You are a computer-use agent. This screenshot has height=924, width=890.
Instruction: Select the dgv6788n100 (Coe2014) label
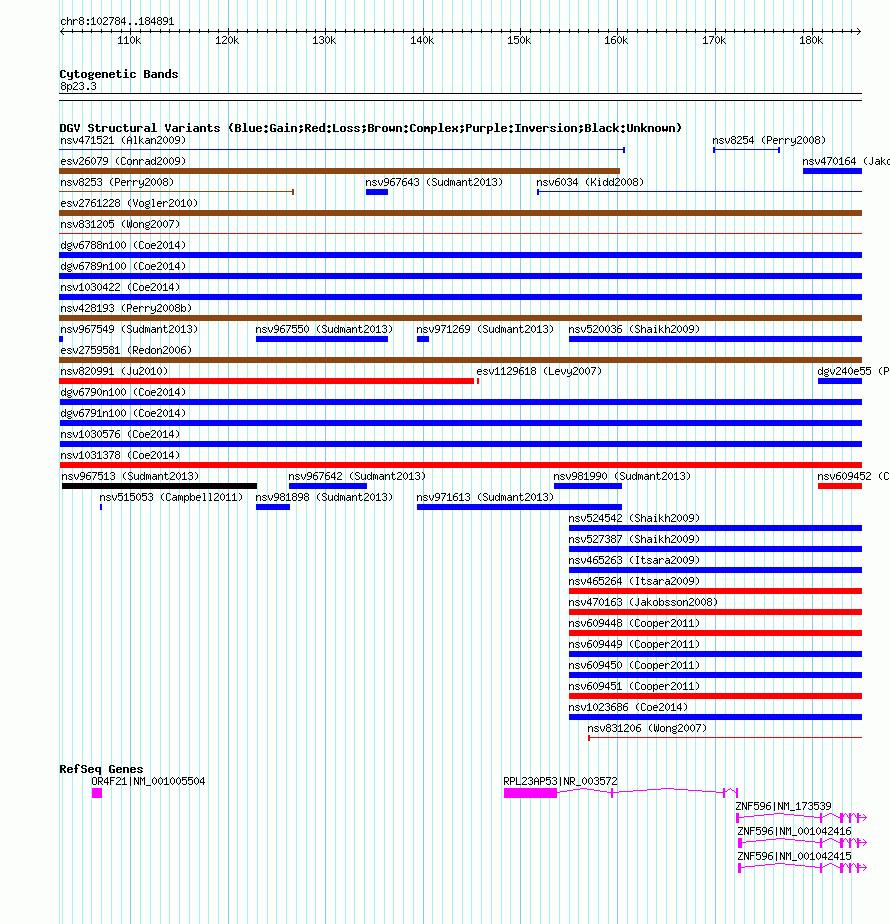(x=123, y=245)
